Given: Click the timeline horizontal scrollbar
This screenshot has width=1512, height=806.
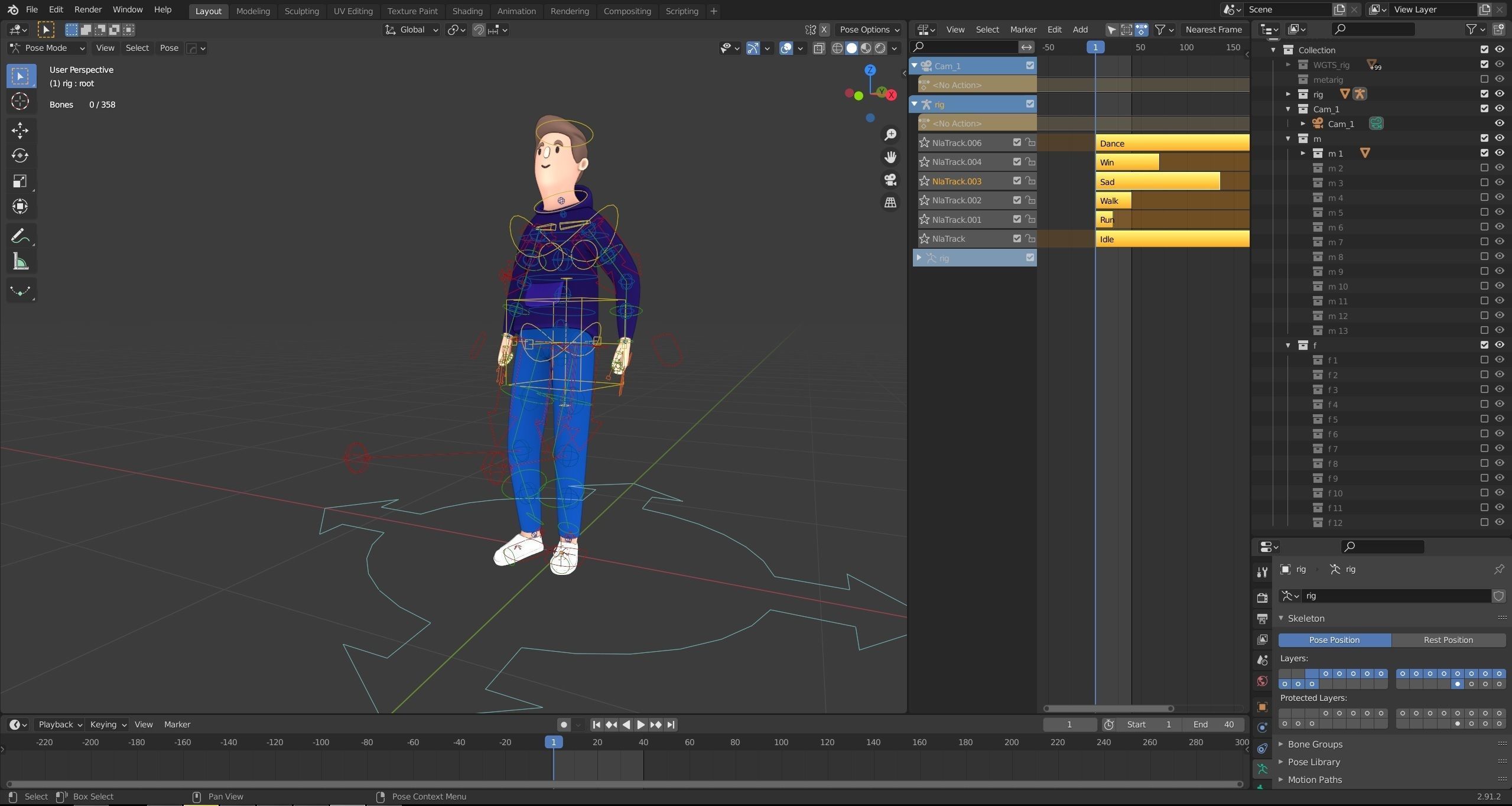Looking at the screenshot, I should [x=623, y=784].
